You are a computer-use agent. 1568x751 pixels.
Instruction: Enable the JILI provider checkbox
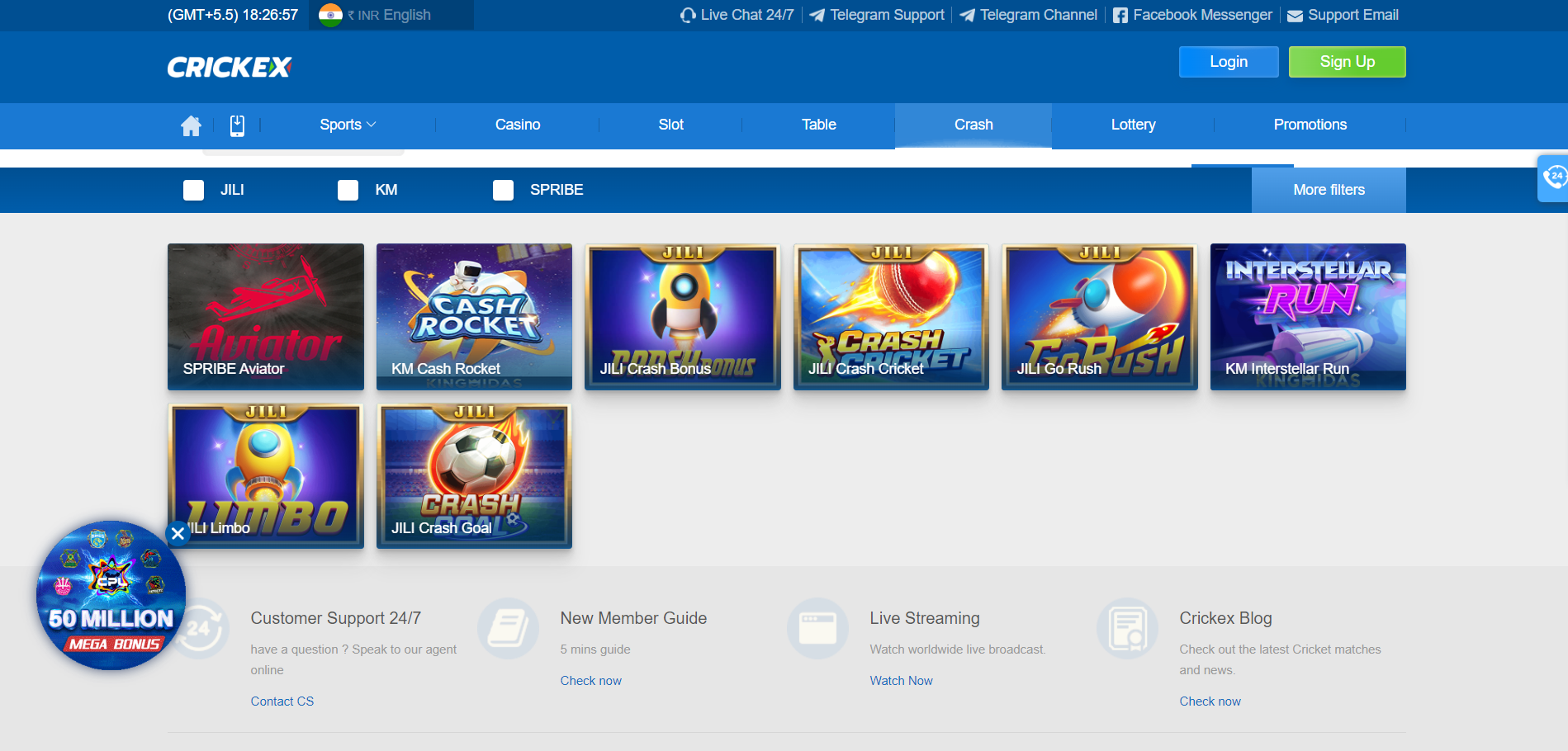(194, 191)
